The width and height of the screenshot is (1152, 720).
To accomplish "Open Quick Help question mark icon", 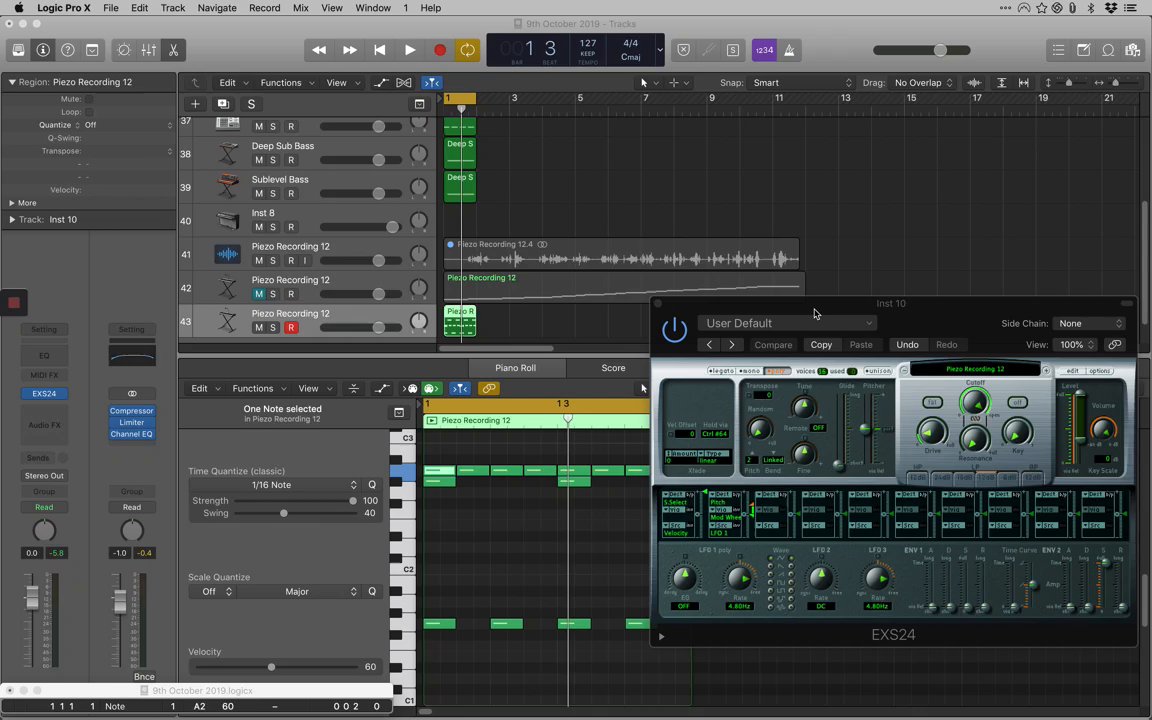I will pos(68,50).
